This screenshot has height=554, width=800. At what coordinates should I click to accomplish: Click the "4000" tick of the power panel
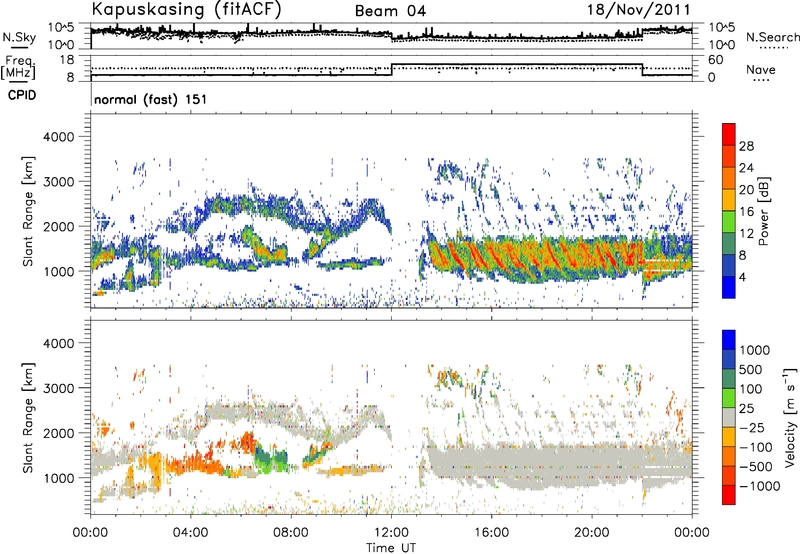tap(58, 137)
